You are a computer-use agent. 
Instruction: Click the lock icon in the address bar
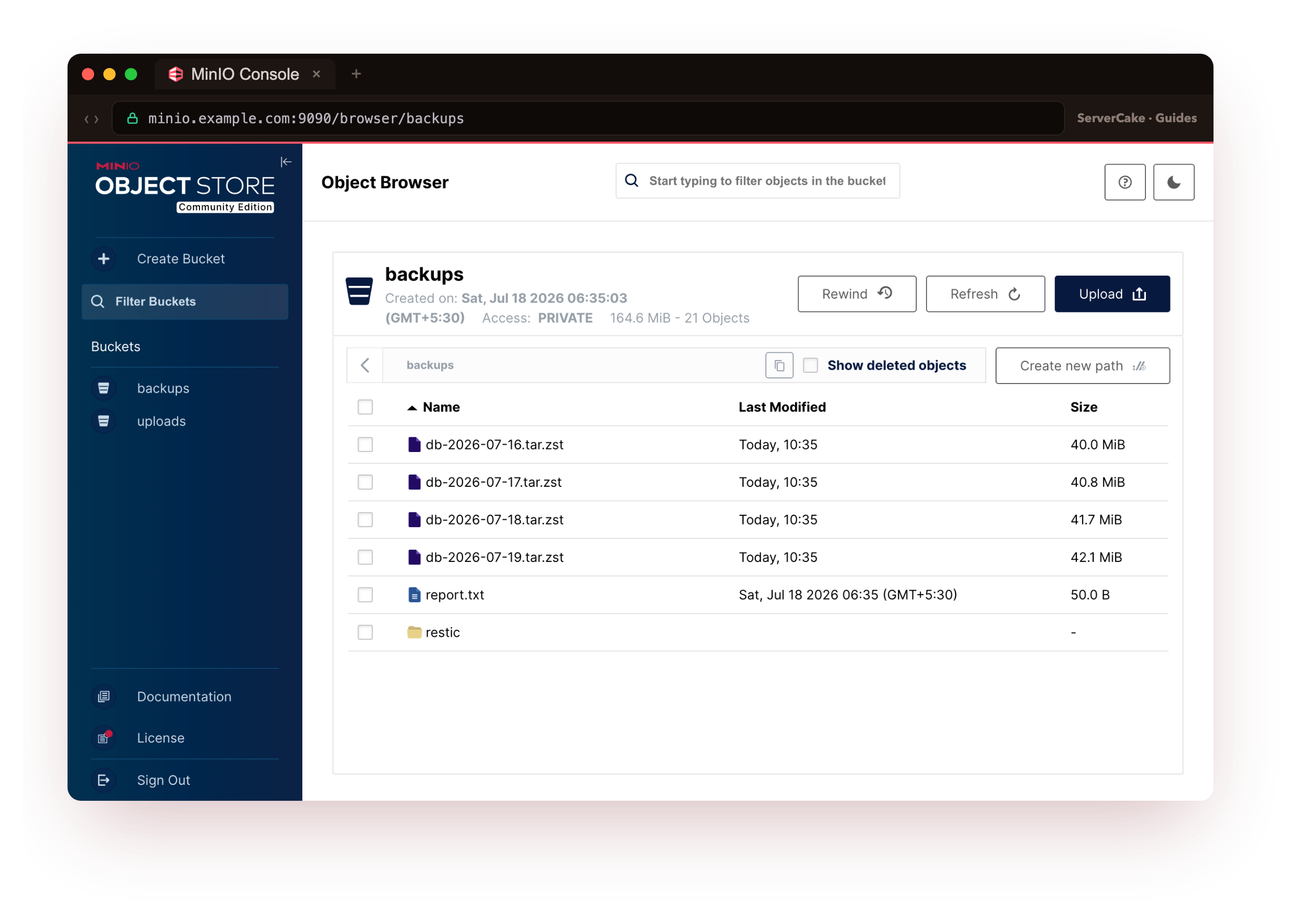[133, 118]
